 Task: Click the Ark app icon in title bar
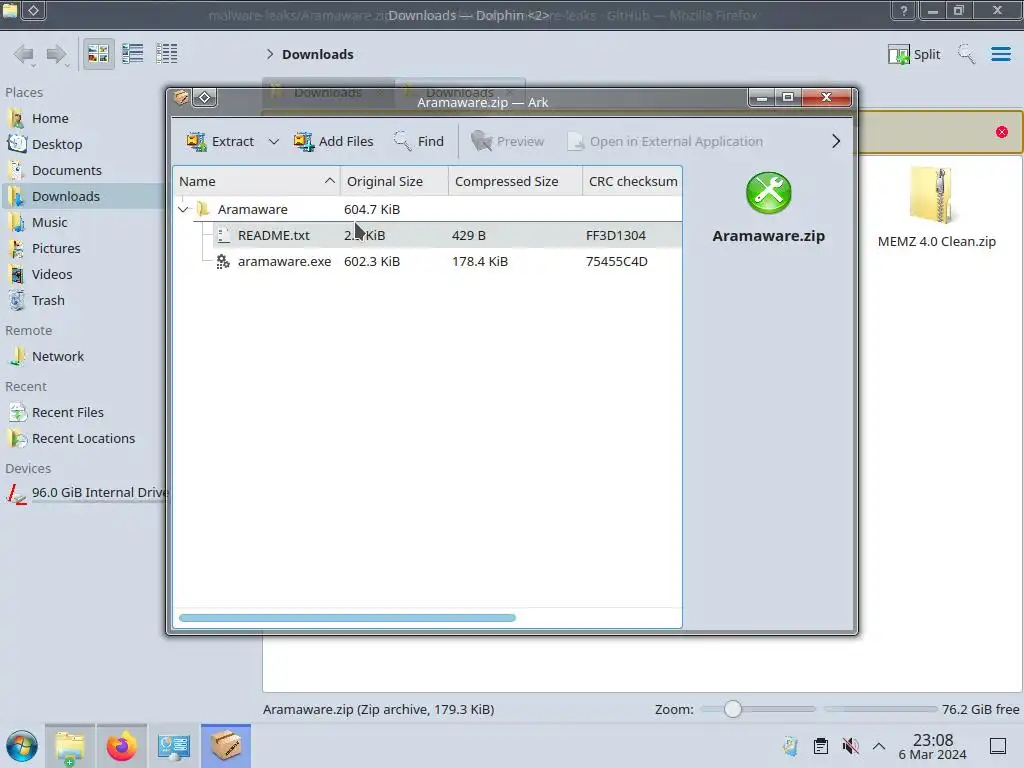pos(181,98)
